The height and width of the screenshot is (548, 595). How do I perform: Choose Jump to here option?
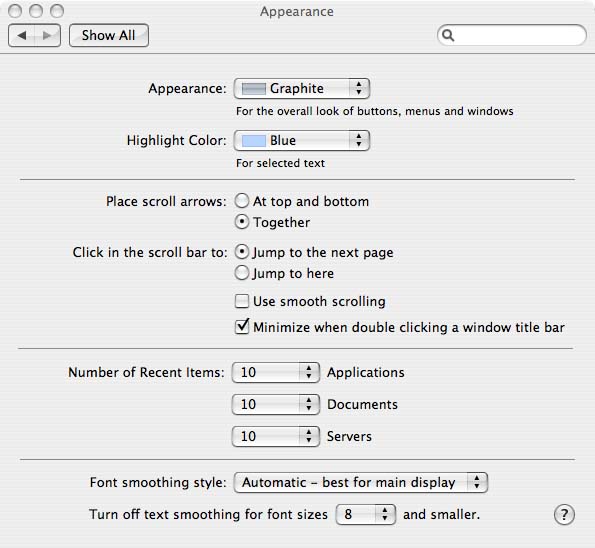tap(242, 273)
